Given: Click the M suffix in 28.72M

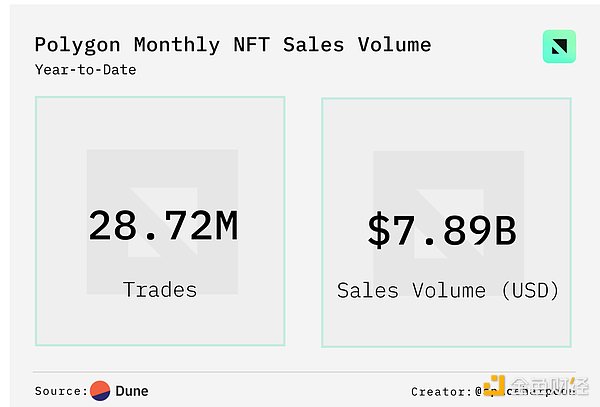Looking at the screenshot, I should [222, 226].
